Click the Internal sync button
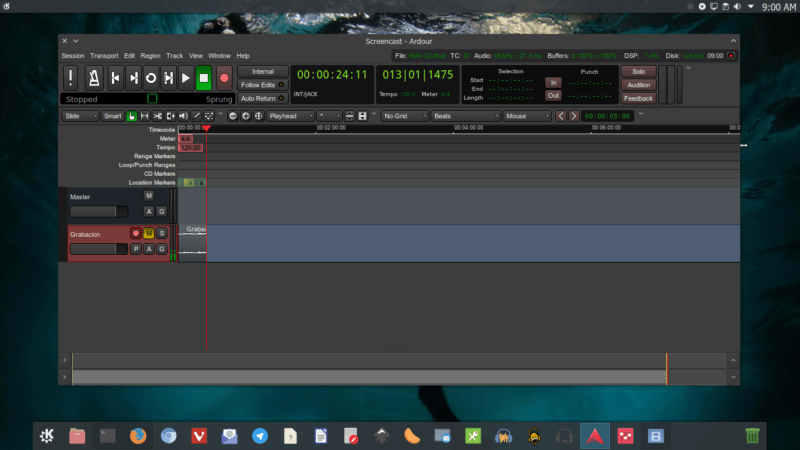Viewport: 800px width, 450px height. pyautogui.click(x=262, y=72)
